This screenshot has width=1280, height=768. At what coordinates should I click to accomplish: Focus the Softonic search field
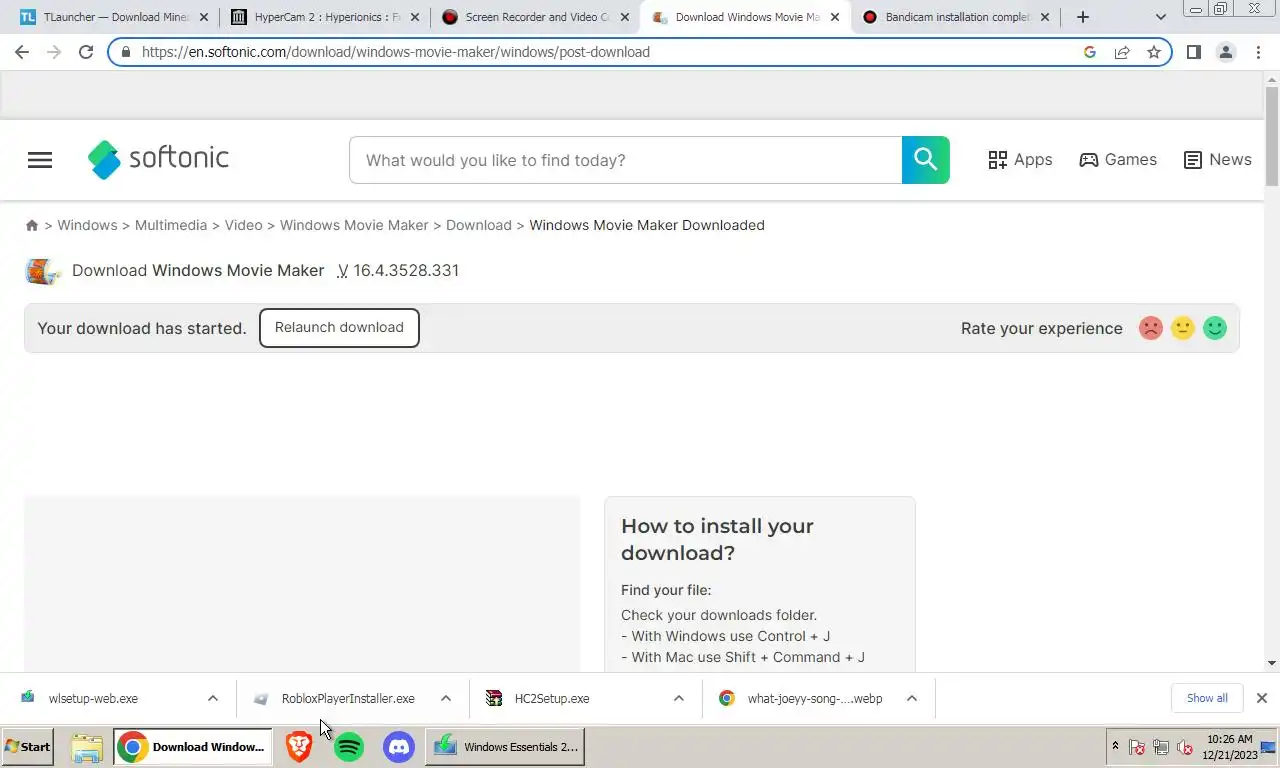point(625,160)
